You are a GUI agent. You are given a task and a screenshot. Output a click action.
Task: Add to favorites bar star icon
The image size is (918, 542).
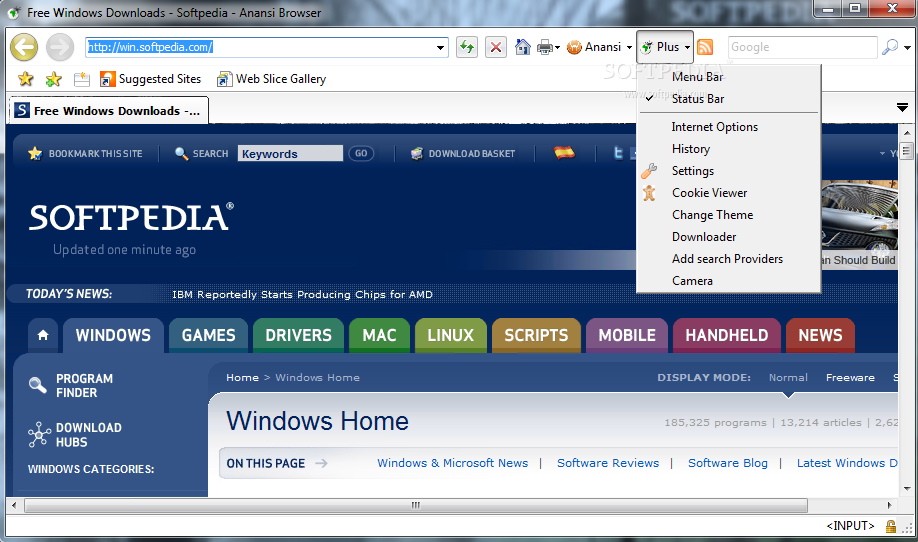[x=53, y=78]
